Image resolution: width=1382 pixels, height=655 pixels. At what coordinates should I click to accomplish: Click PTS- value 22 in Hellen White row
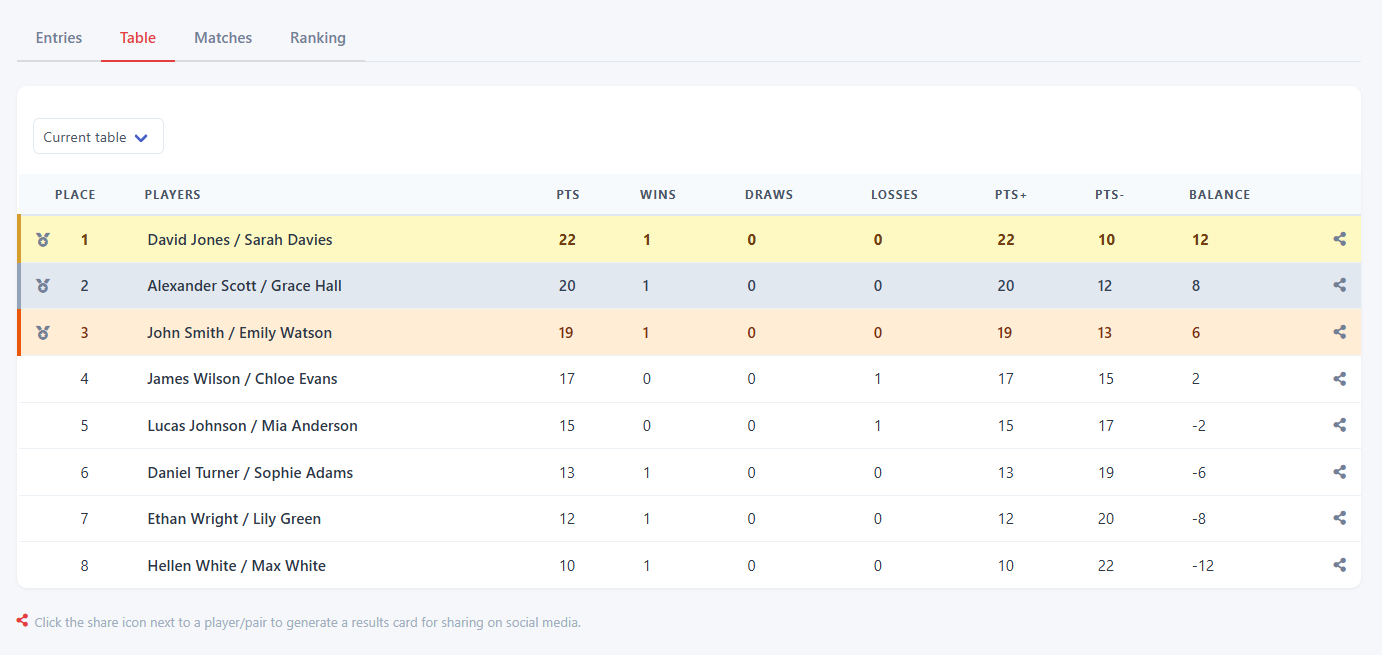click(1105, 566)
